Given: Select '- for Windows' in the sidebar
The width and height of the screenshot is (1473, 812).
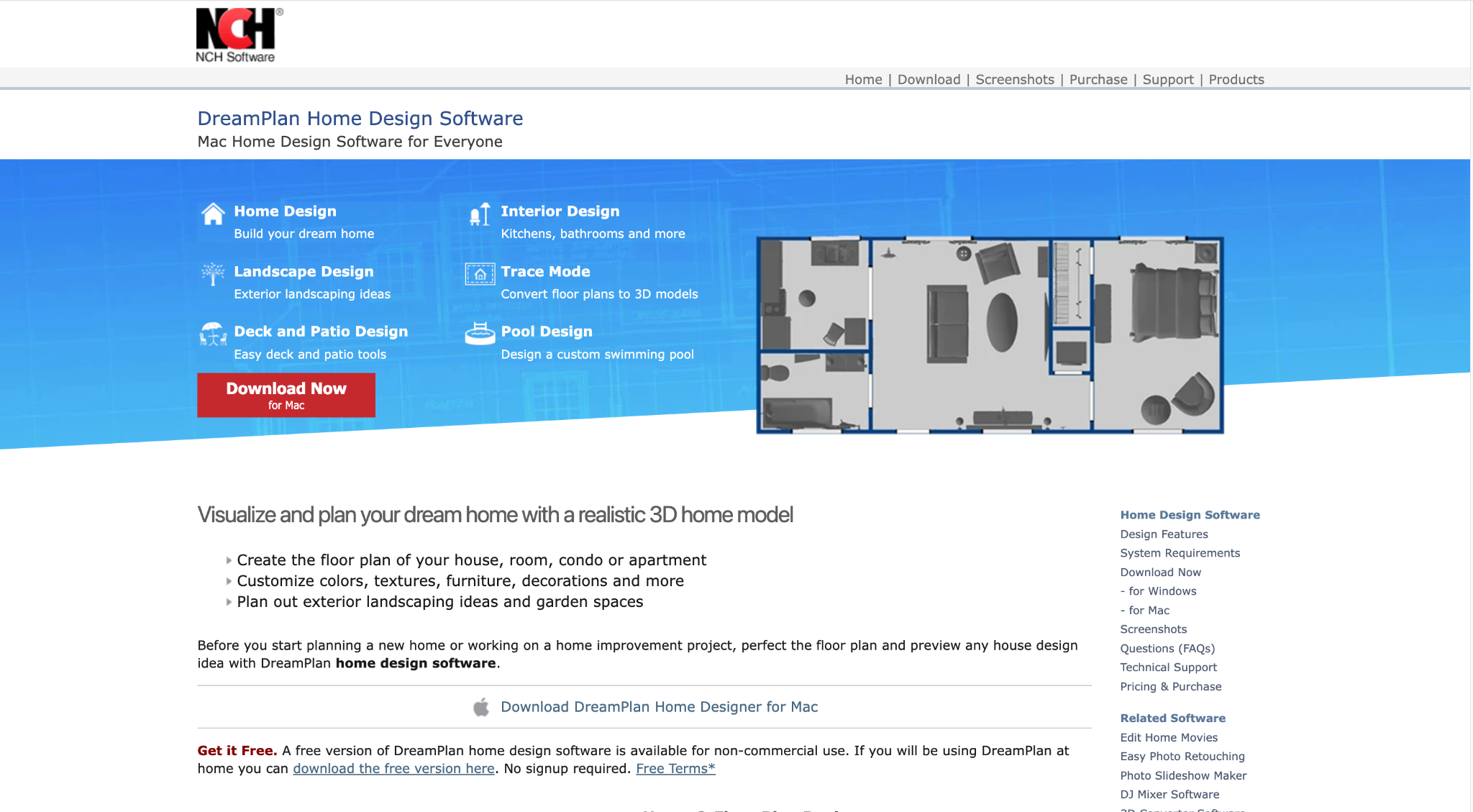Looking at the screenshot, I should (x=1158, y=591).
